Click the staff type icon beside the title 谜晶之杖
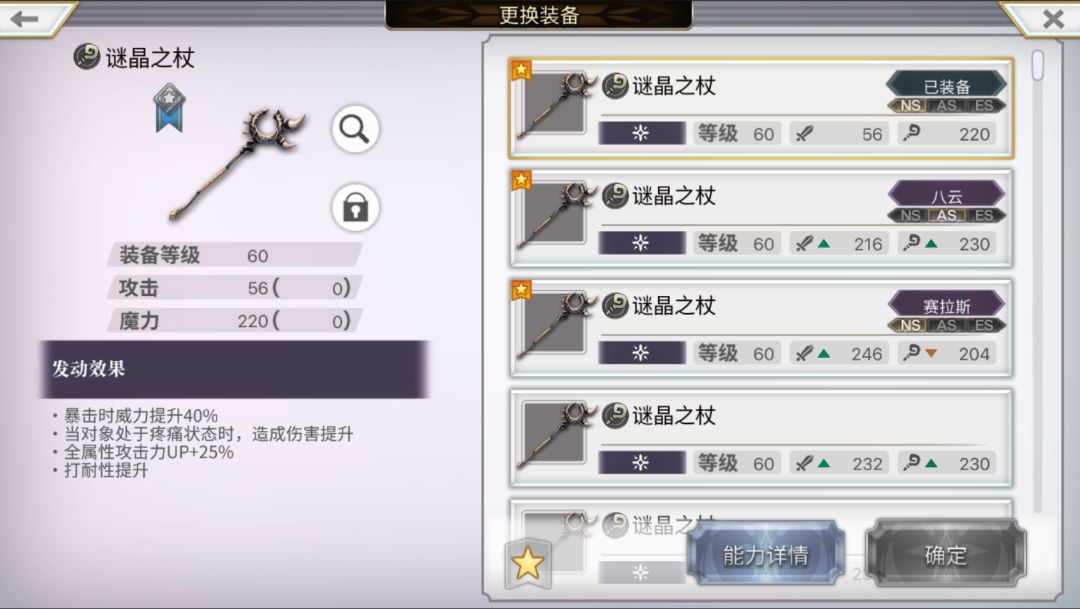This screenshot has width=1080, height=609. tap(87, 56)
